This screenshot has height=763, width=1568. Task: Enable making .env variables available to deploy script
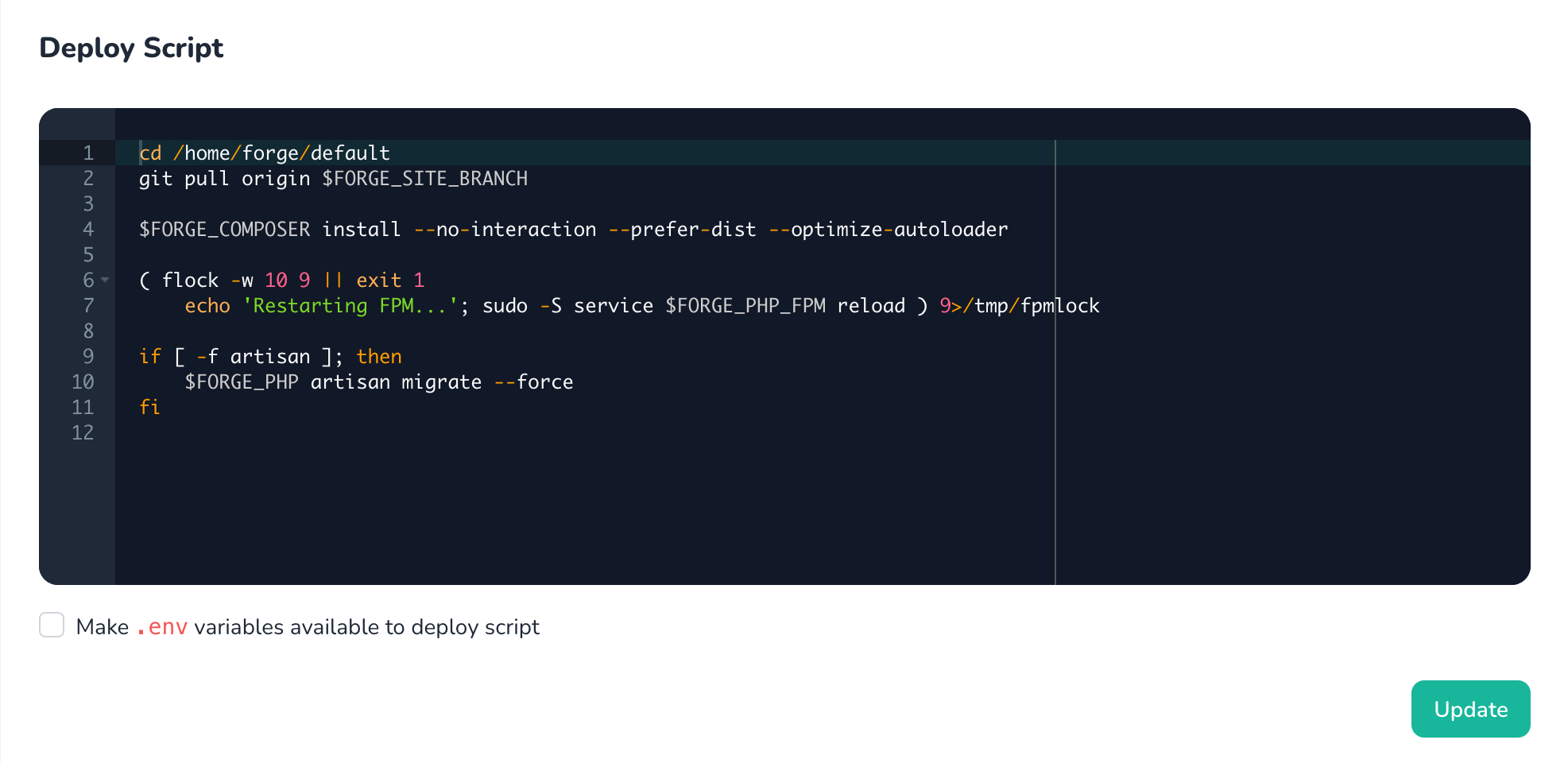[x=52, y=626]
